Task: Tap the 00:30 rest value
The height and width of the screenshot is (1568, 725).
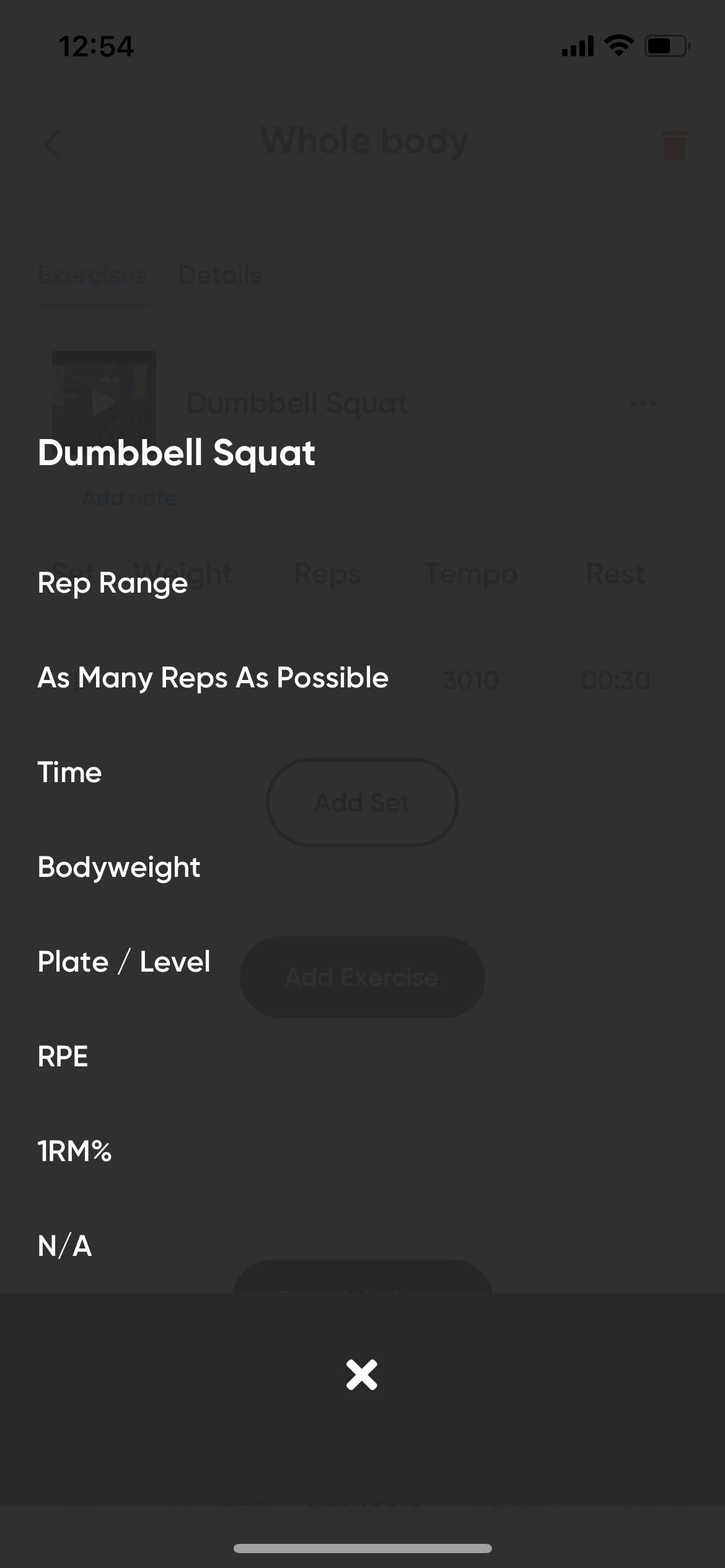Action: coord(616,681)
